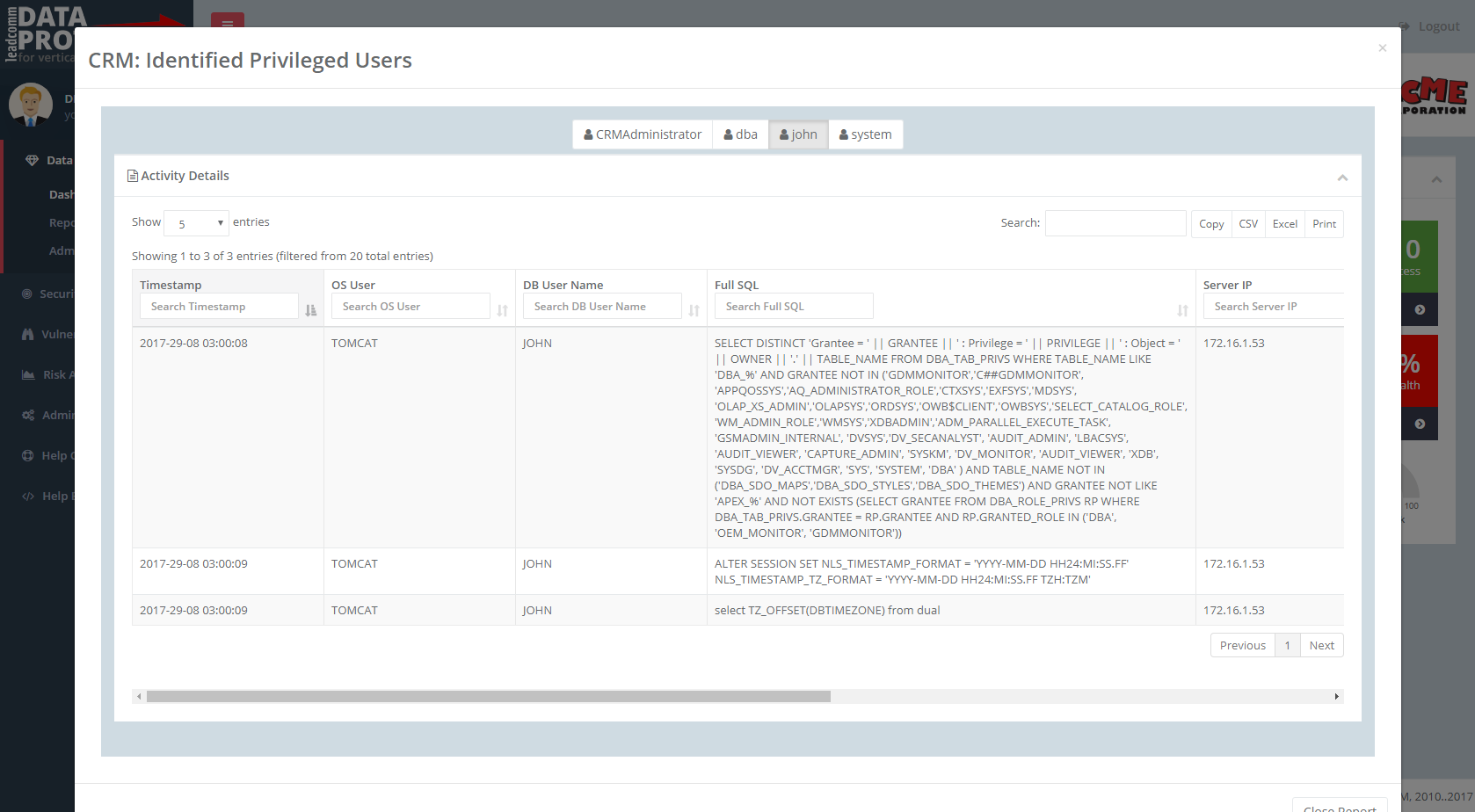Collapse the Activity Details panel
Viewport: 1475px width, 812px height.
tap(1342, 177)
